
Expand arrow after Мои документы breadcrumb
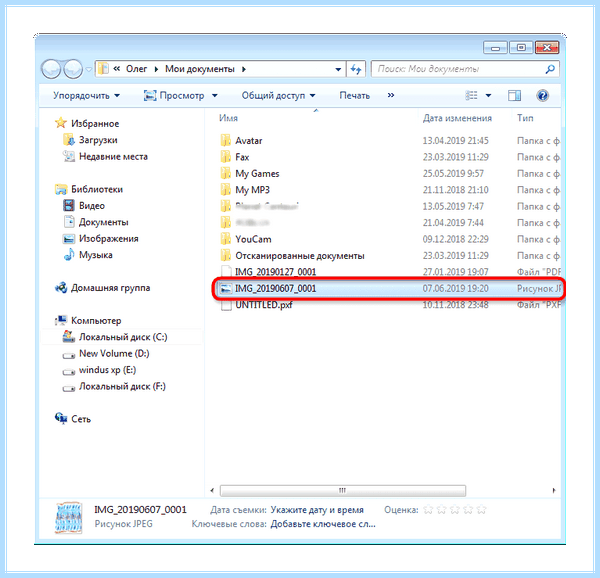coord(244,69)
